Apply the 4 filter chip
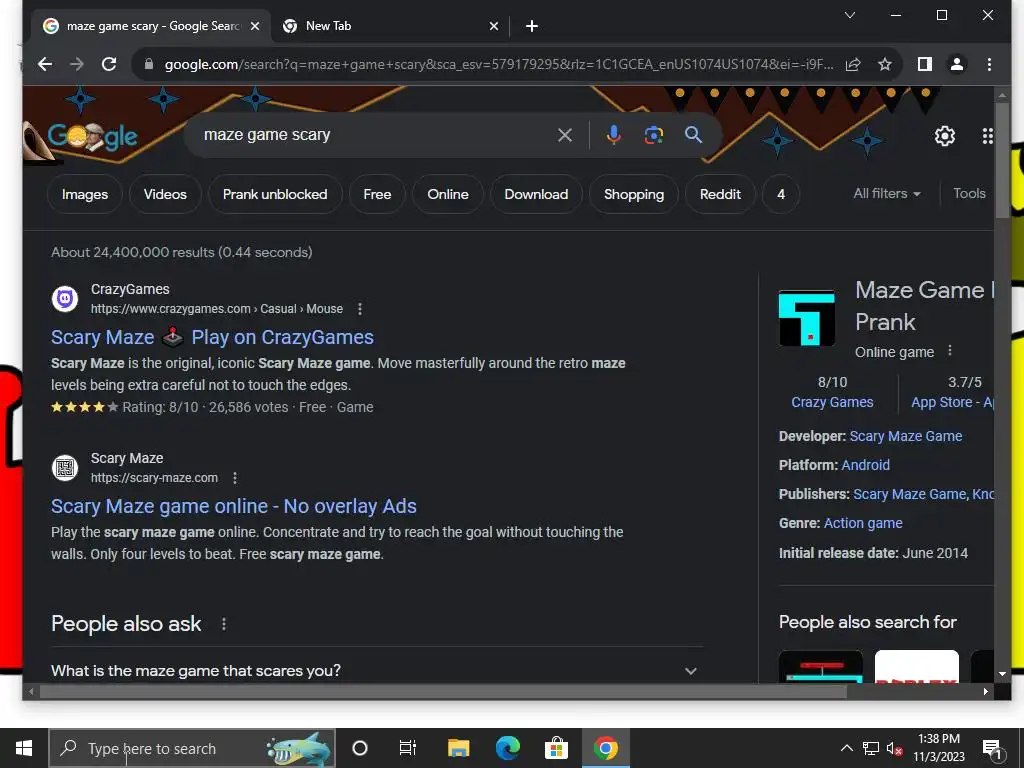 pos(781,194)
